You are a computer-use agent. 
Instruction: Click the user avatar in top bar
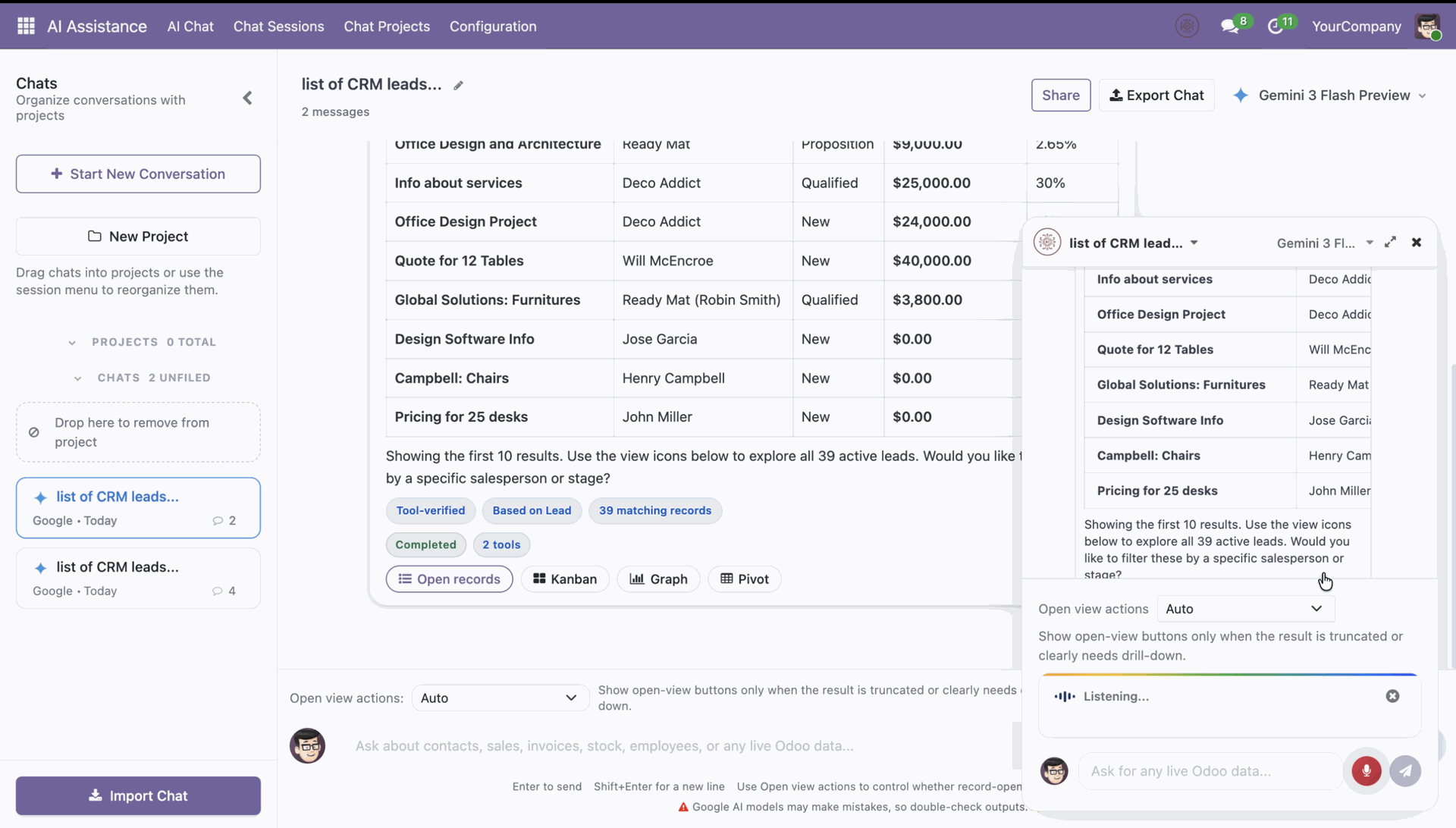click(x=1428, y=27)
